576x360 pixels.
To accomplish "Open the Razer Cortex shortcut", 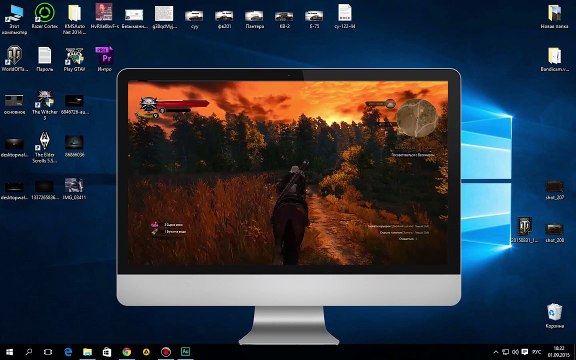I will (x=44, y=16).
